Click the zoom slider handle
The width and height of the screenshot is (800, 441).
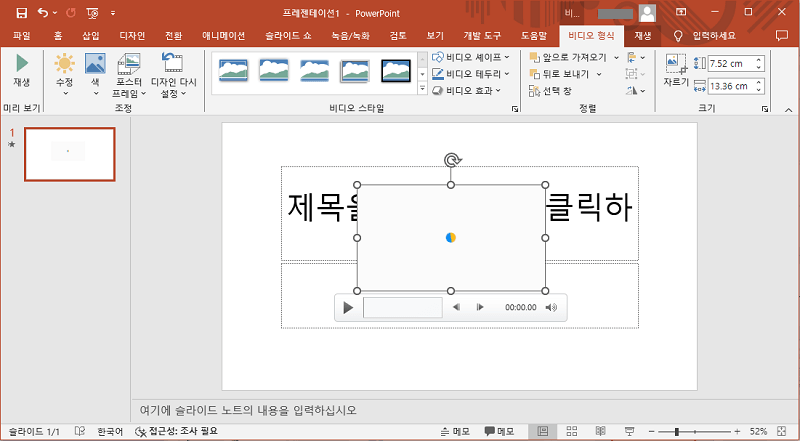click(x=677, y=432)
